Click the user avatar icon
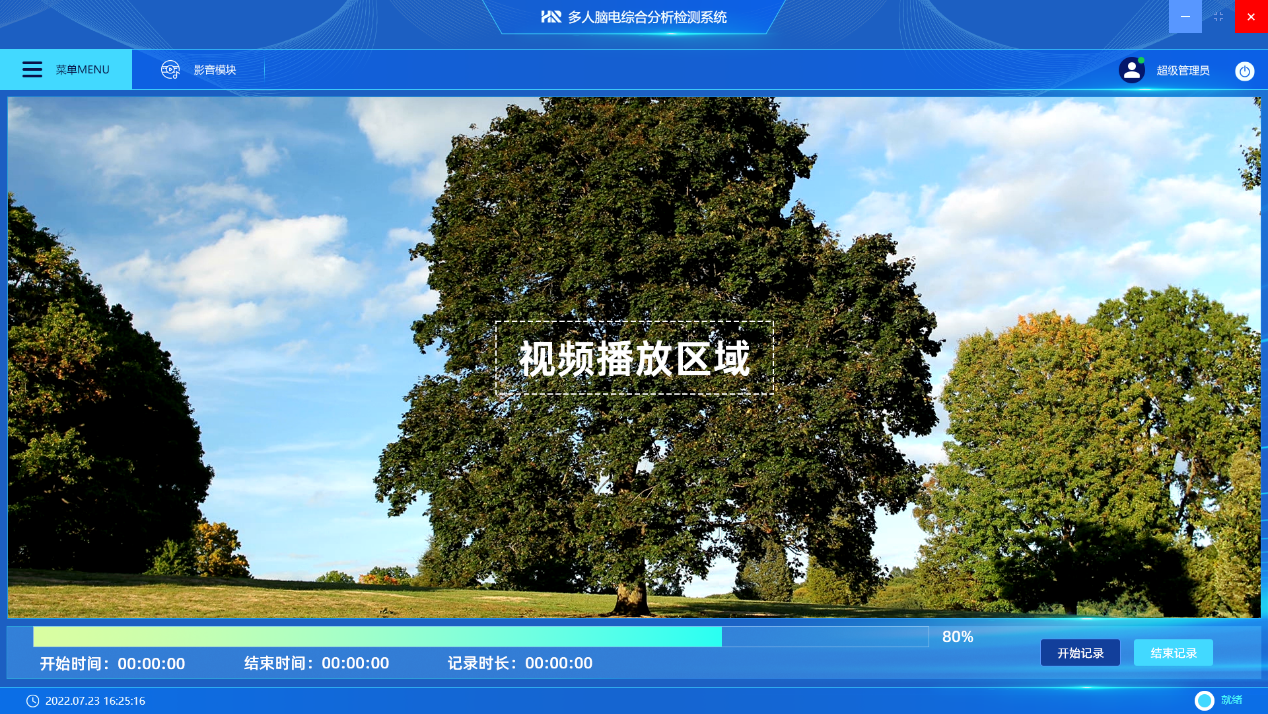1268x714 pixels. click(1132, 70)
